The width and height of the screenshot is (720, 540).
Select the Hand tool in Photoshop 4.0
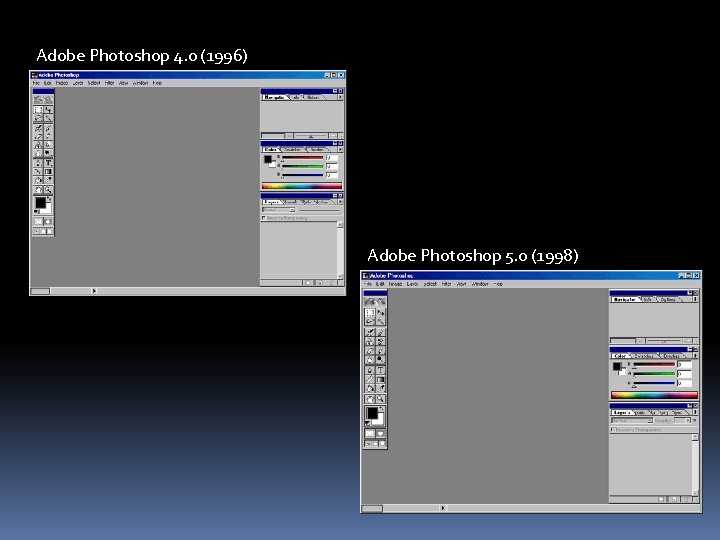click(x=39, y=190)
